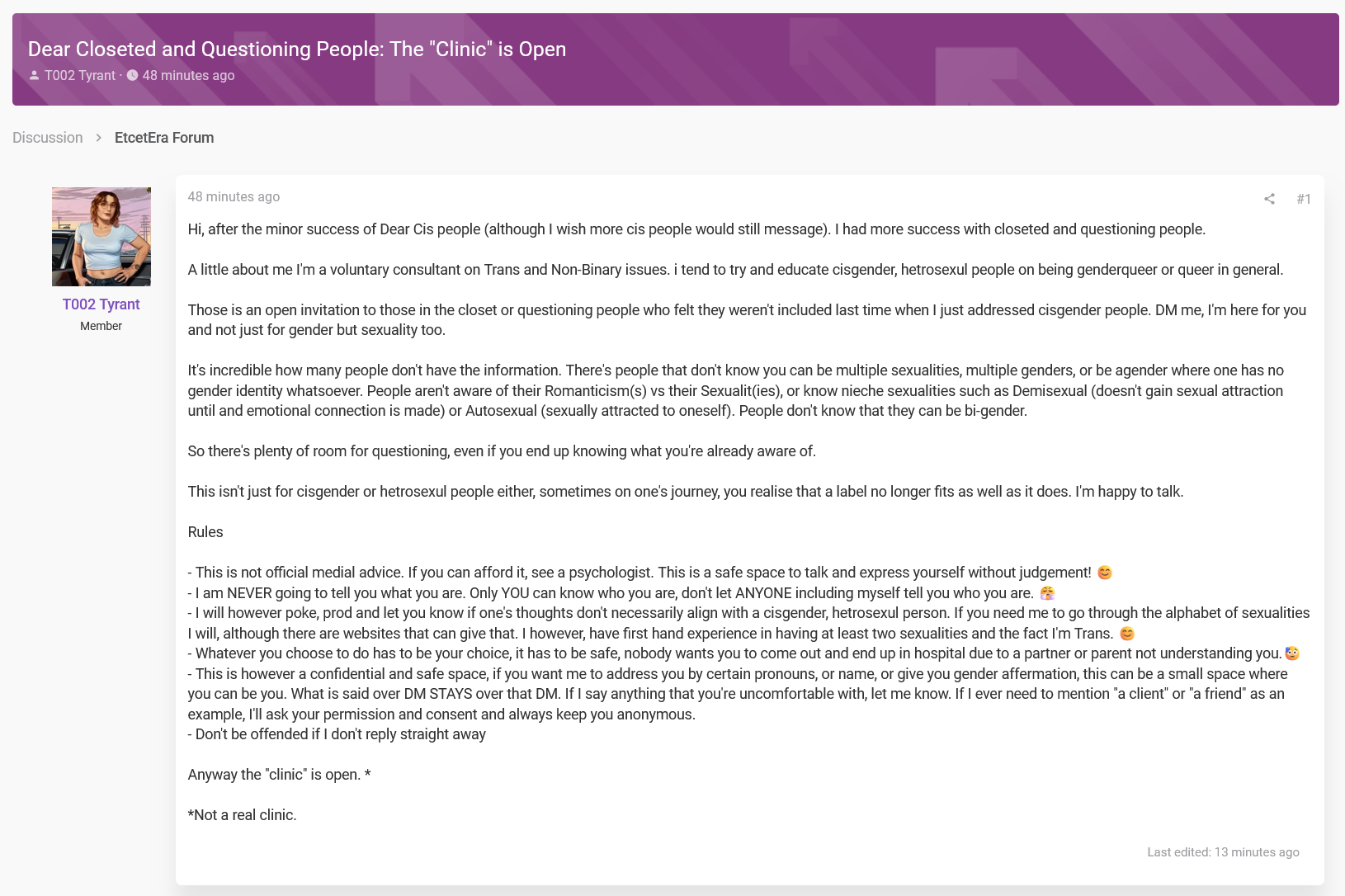
Task: Click the Member label under the username
Action: tap(101, 326)
